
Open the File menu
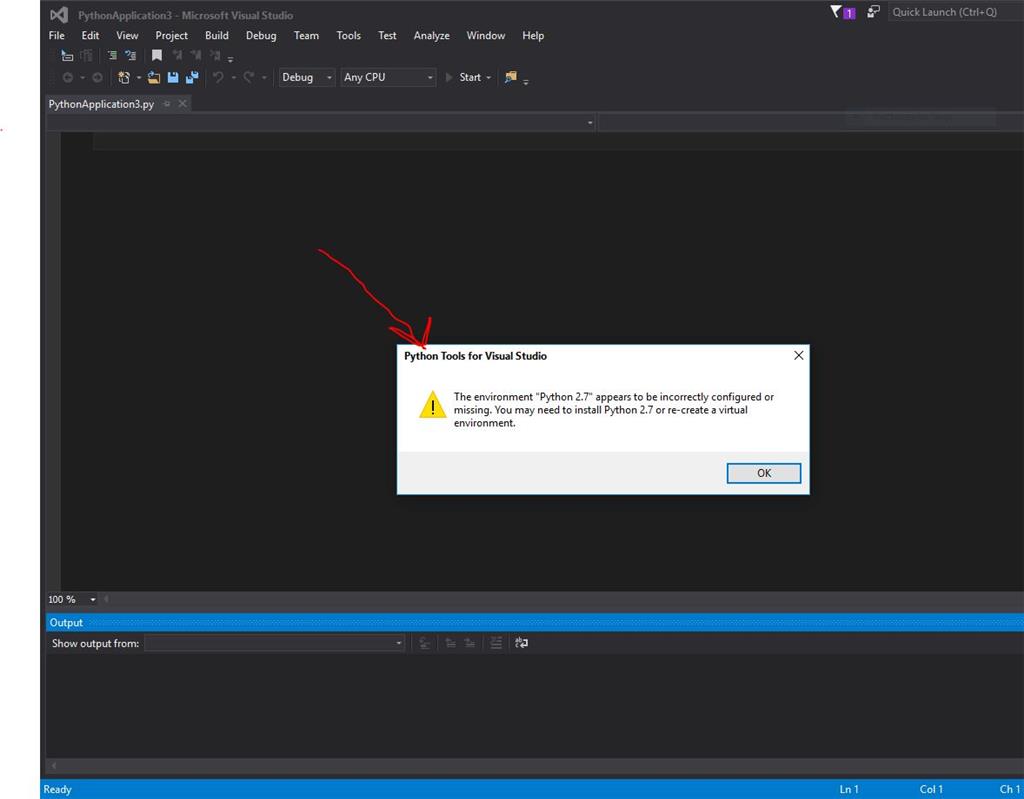[x=57, y=35]
